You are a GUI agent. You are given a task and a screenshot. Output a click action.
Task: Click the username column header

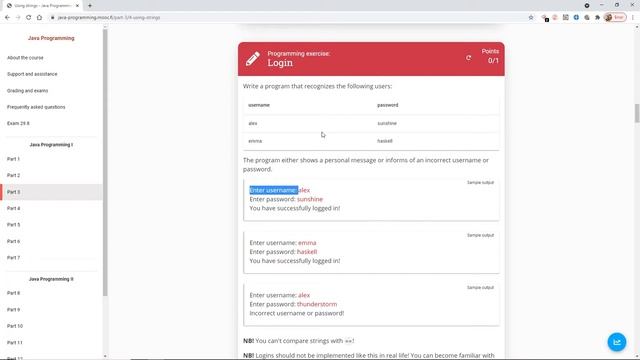(259, 105)
